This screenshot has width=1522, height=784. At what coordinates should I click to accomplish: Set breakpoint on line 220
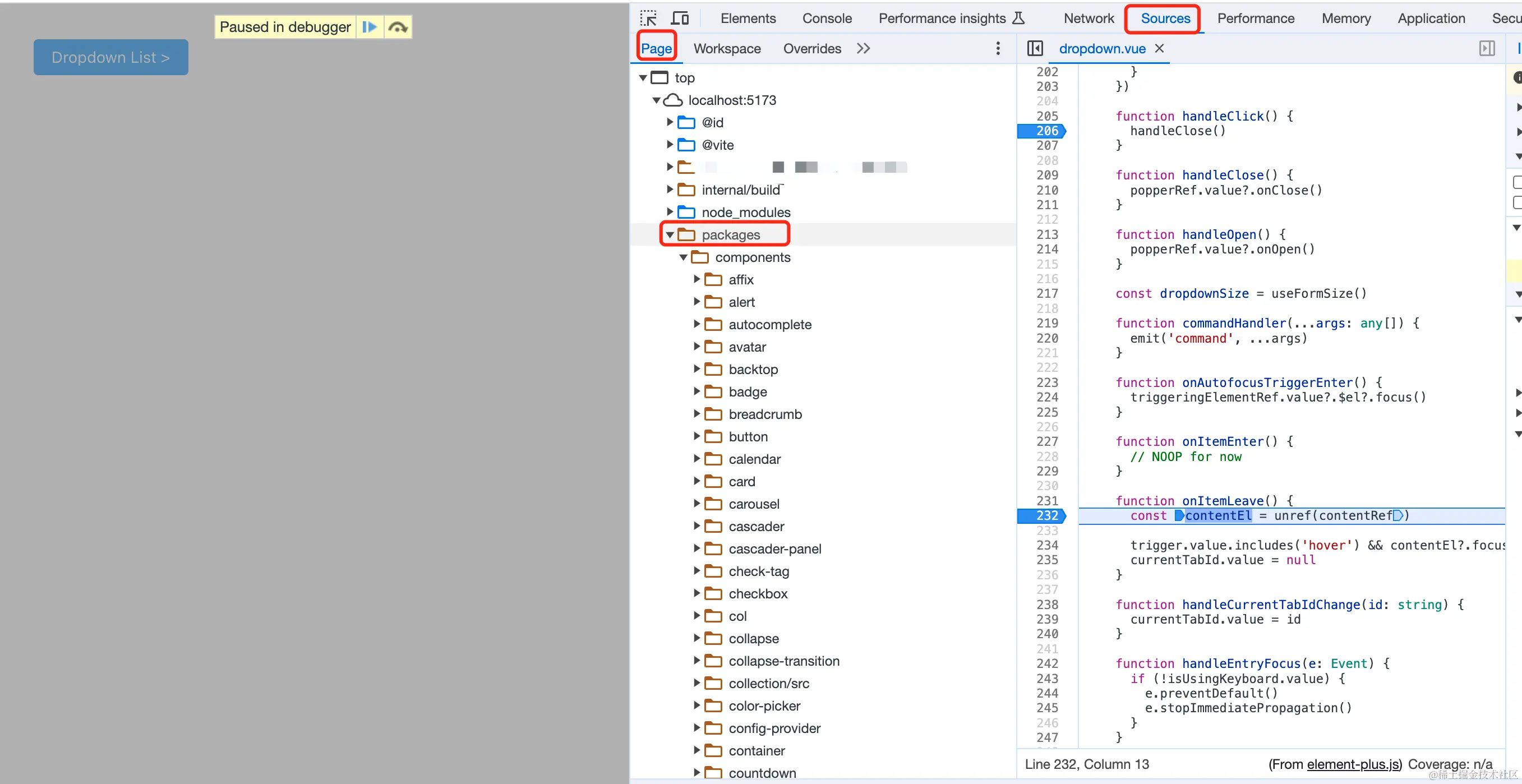pyautogui.click(x=1047, y=338)
